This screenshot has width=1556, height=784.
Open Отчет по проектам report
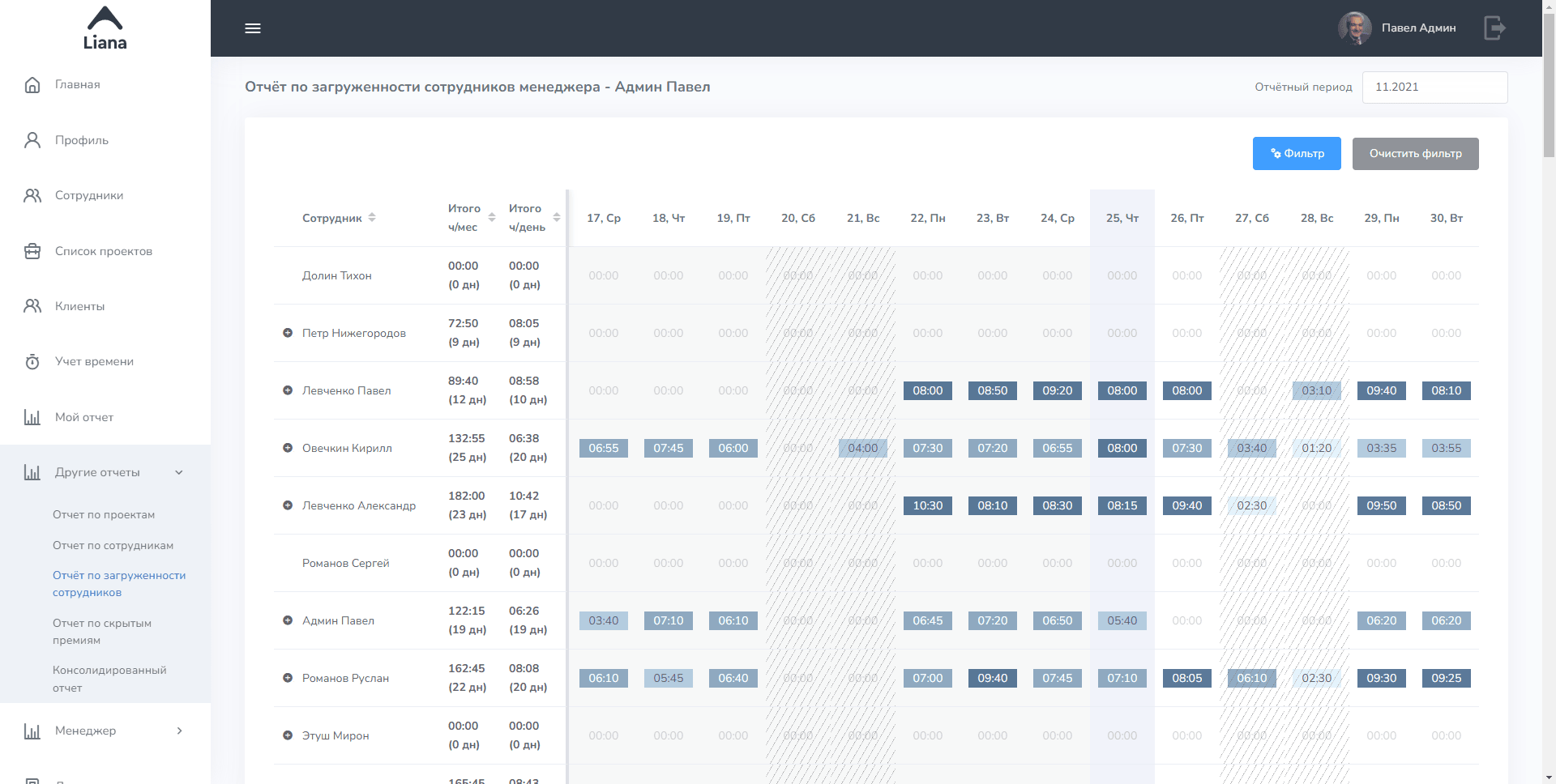coord(104,515)
